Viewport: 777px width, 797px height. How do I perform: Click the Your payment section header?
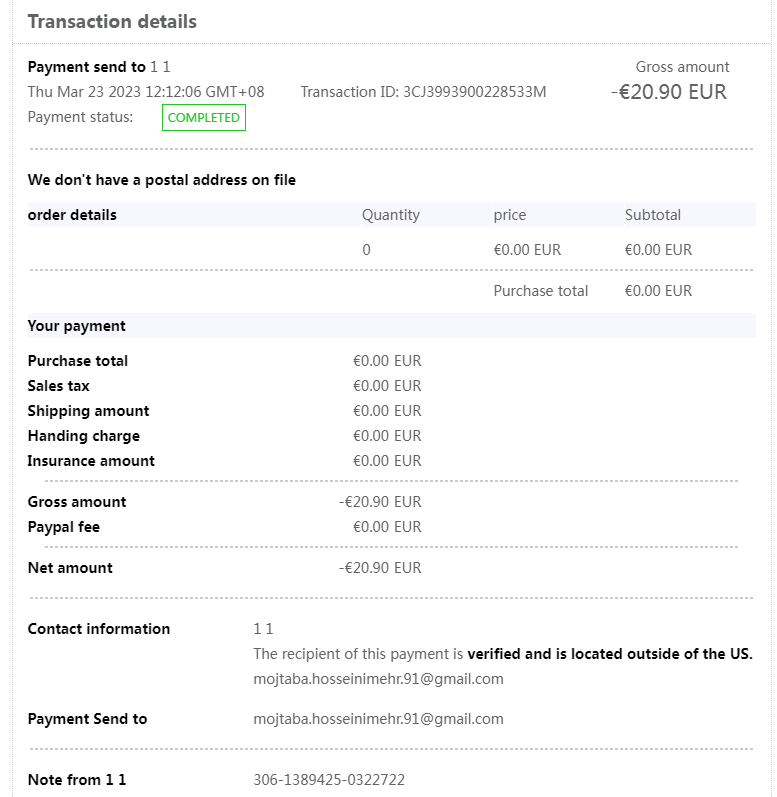pos(77,326)
